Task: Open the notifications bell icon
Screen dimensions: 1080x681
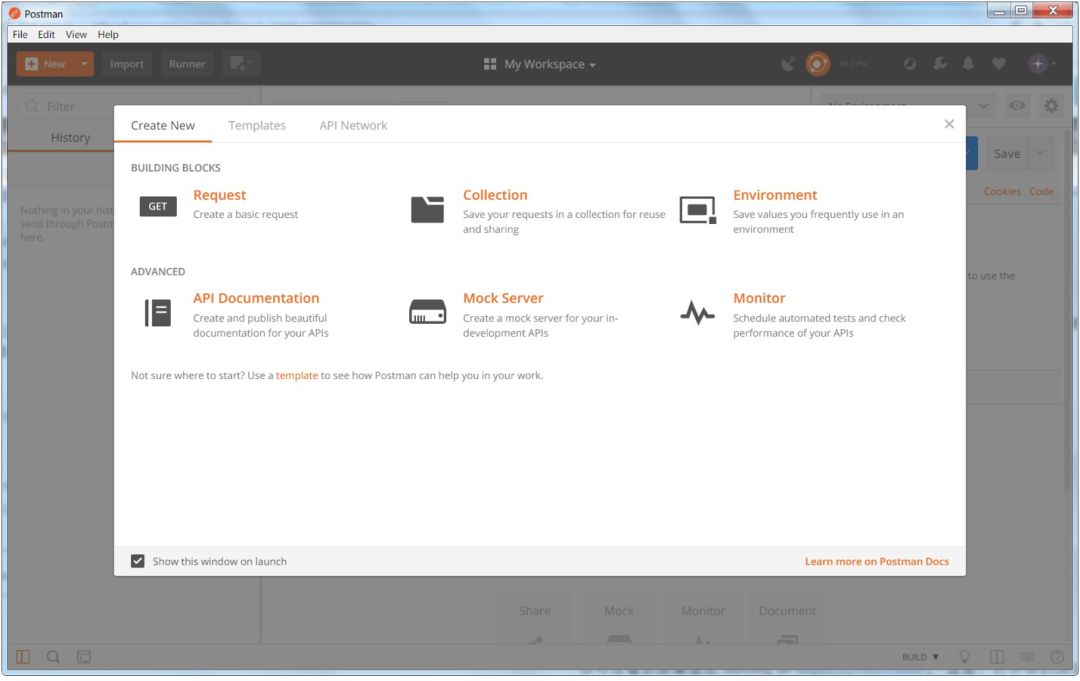Action: coord(968,64)
